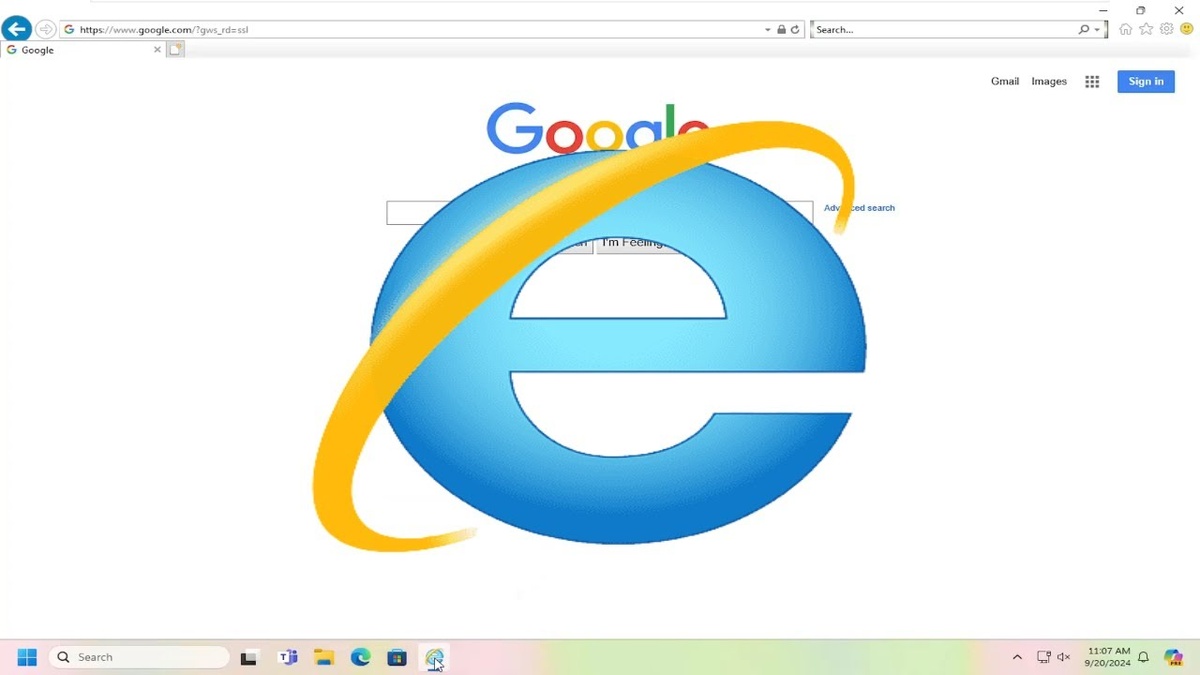The width and height of the screenshot is (1200, 675).
Task: Launch Microsoft Teams from the taskbar
Action: (x=288, y=657)
